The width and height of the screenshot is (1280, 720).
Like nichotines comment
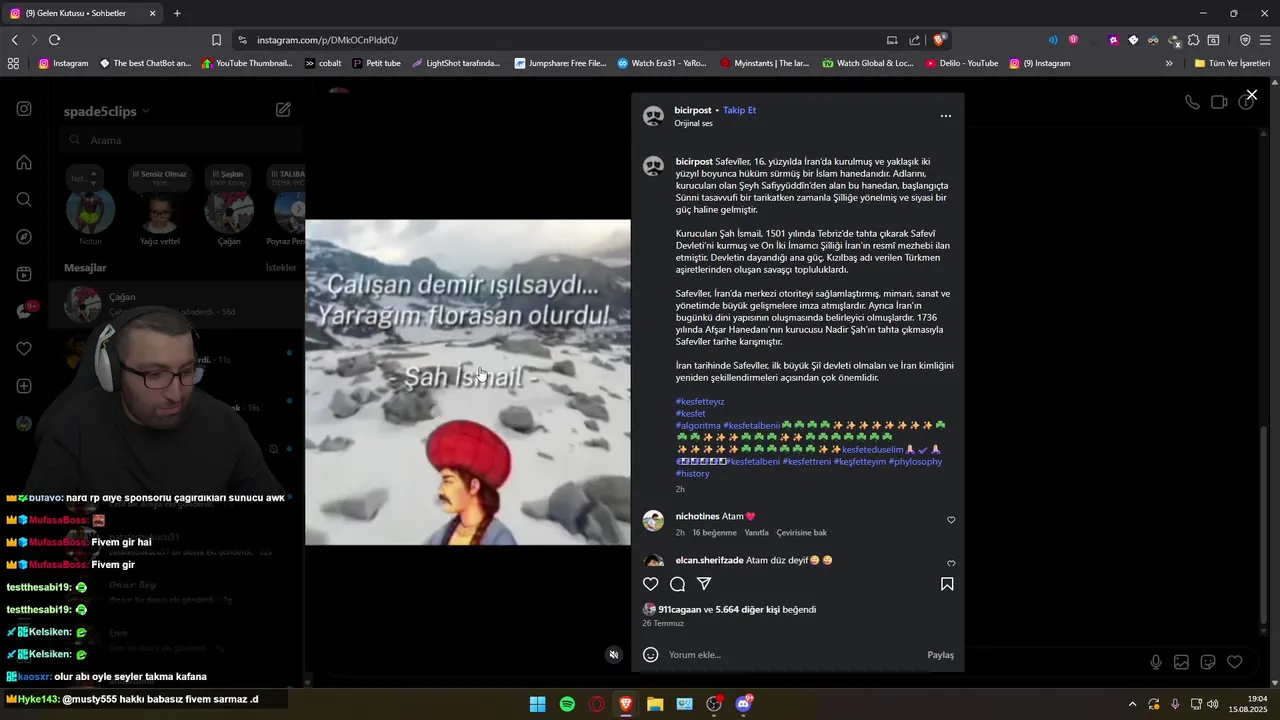951,520
